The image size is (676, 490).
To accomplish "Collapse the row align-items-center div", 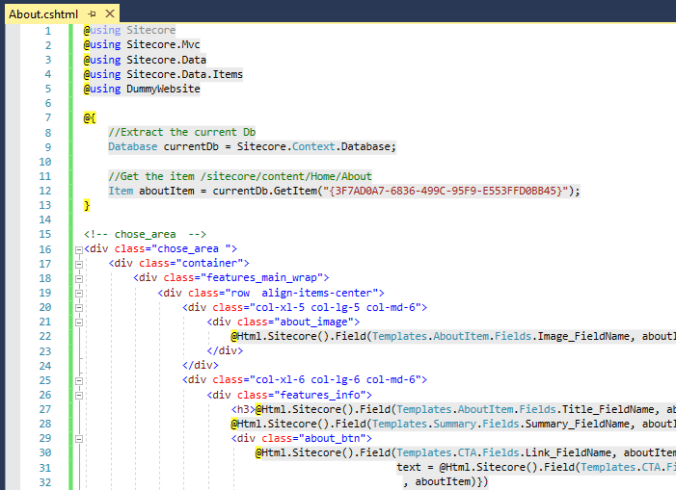I will [x=77, y=292].
